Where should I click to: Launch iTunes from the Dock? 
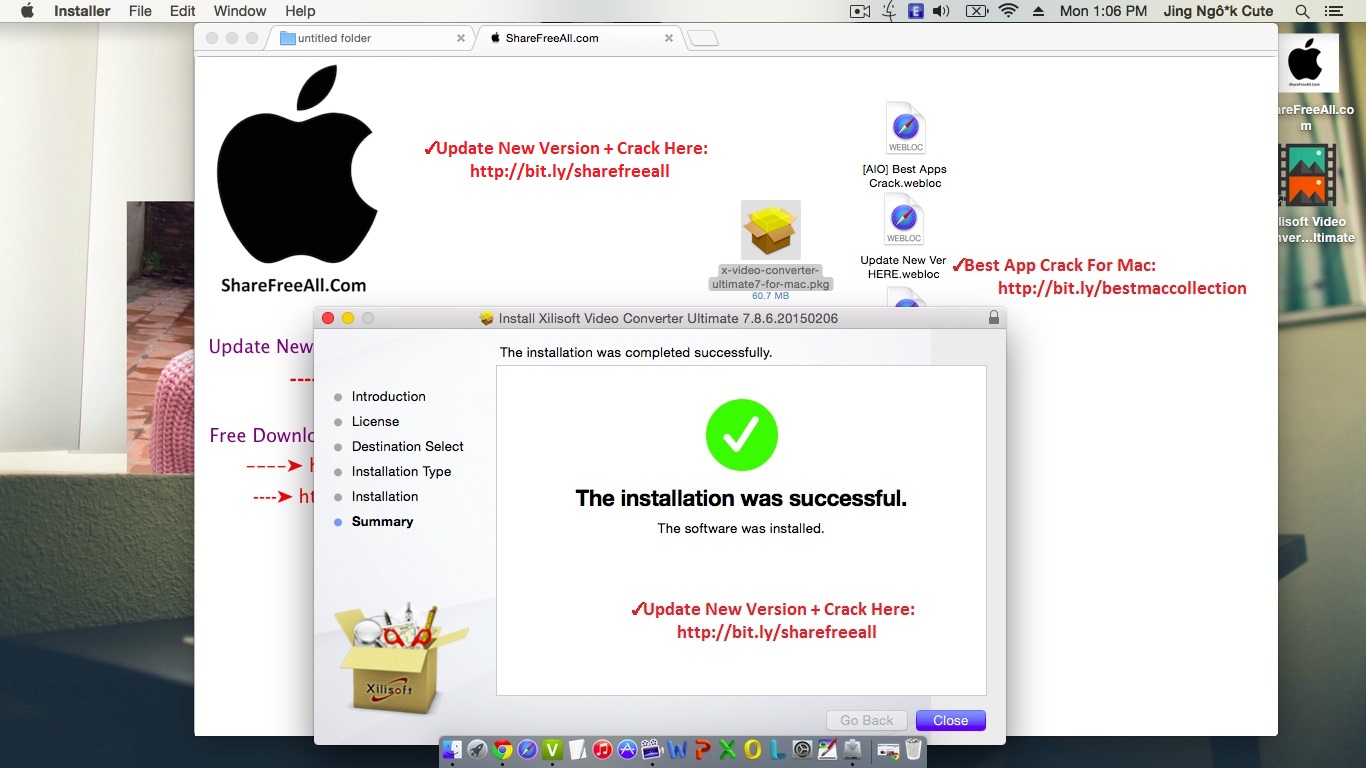click(x=602, y=749)
